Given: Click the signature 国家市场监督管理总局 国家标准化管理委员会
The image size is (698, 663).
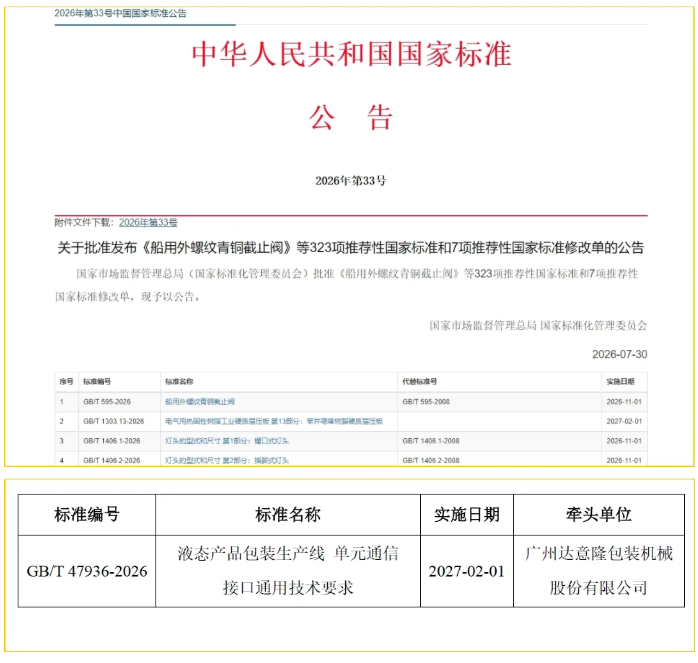Looking at the screenshot, I should 538,326.
